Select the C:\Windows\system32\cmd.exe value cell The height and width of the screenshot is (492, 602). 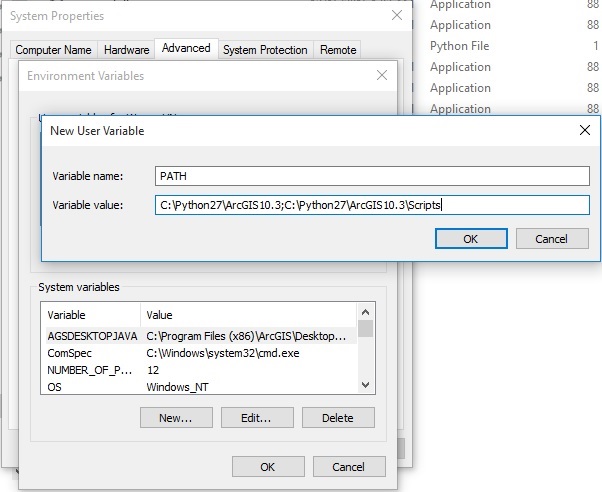pos(223,353)
